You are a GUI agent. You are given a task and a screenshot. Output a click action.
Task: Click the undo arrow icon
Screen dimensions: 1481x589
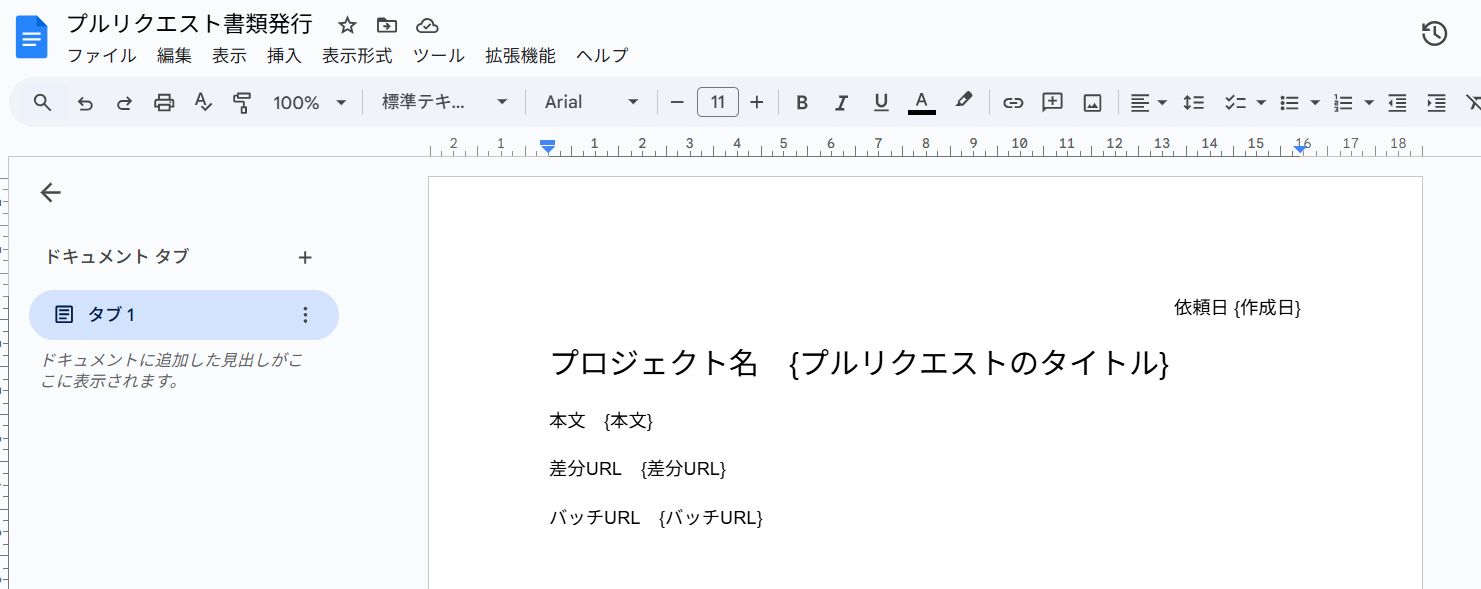coord(85,102)
